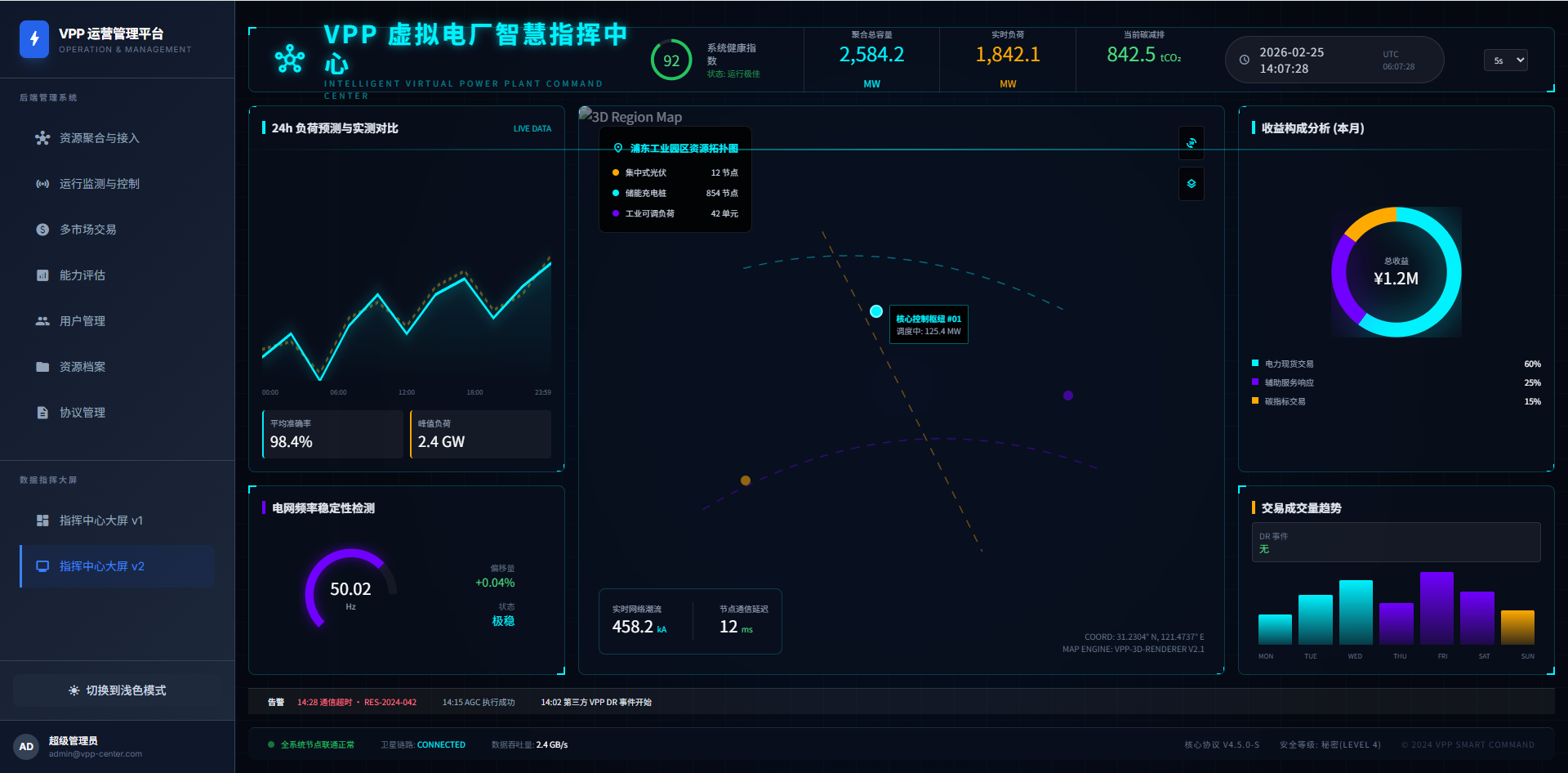The image size is (1568, 773).
Task: Click the 资源聚合与接入 sidebar icon
Action: click(x=42, y=138)
